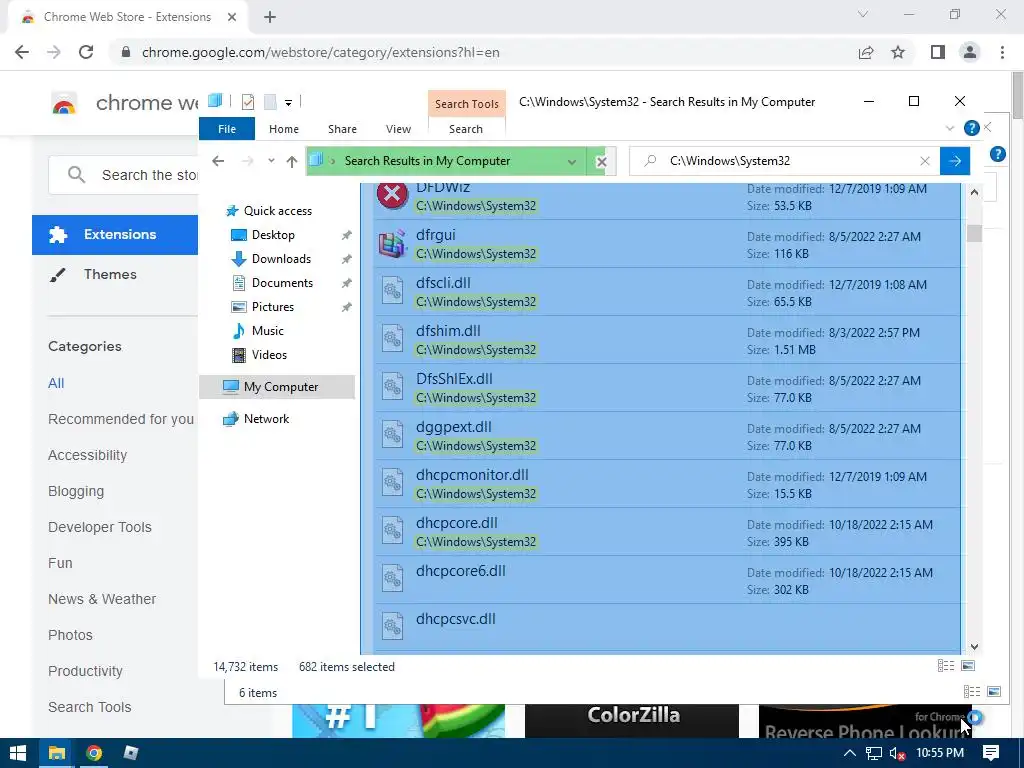Click the dhcpcore6.dll file icon
Screen dimensions: 1024x768
(x=392, y=579)
